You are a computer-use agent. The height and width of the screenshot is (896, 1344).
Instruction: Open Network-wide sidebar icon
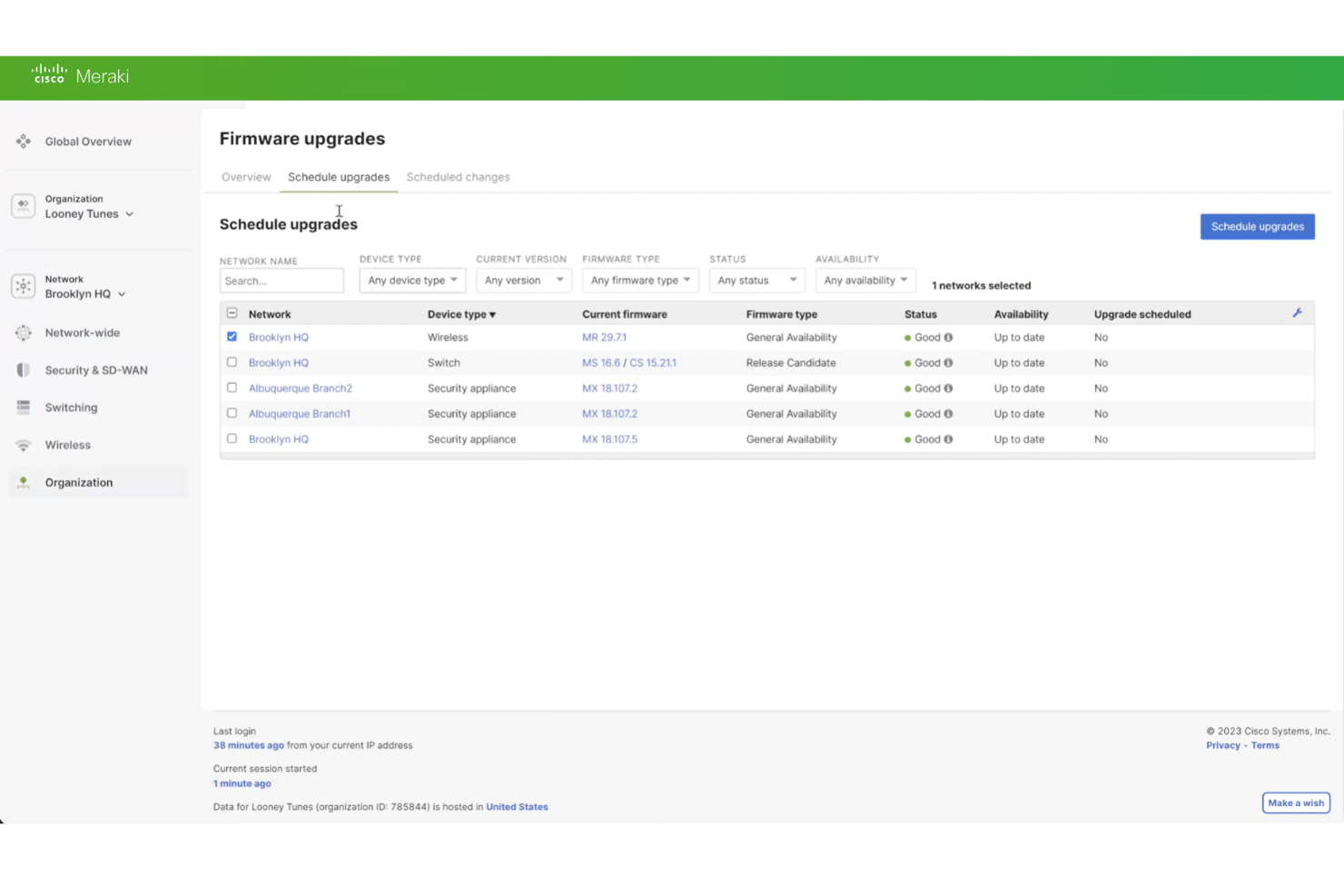[x=24, y=333]
